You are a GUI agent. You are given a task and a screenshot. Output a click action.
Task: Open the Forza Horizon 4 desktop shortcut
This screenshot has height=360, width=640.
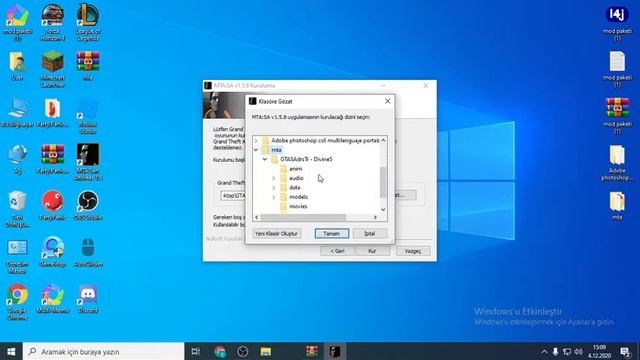[53, 22]
